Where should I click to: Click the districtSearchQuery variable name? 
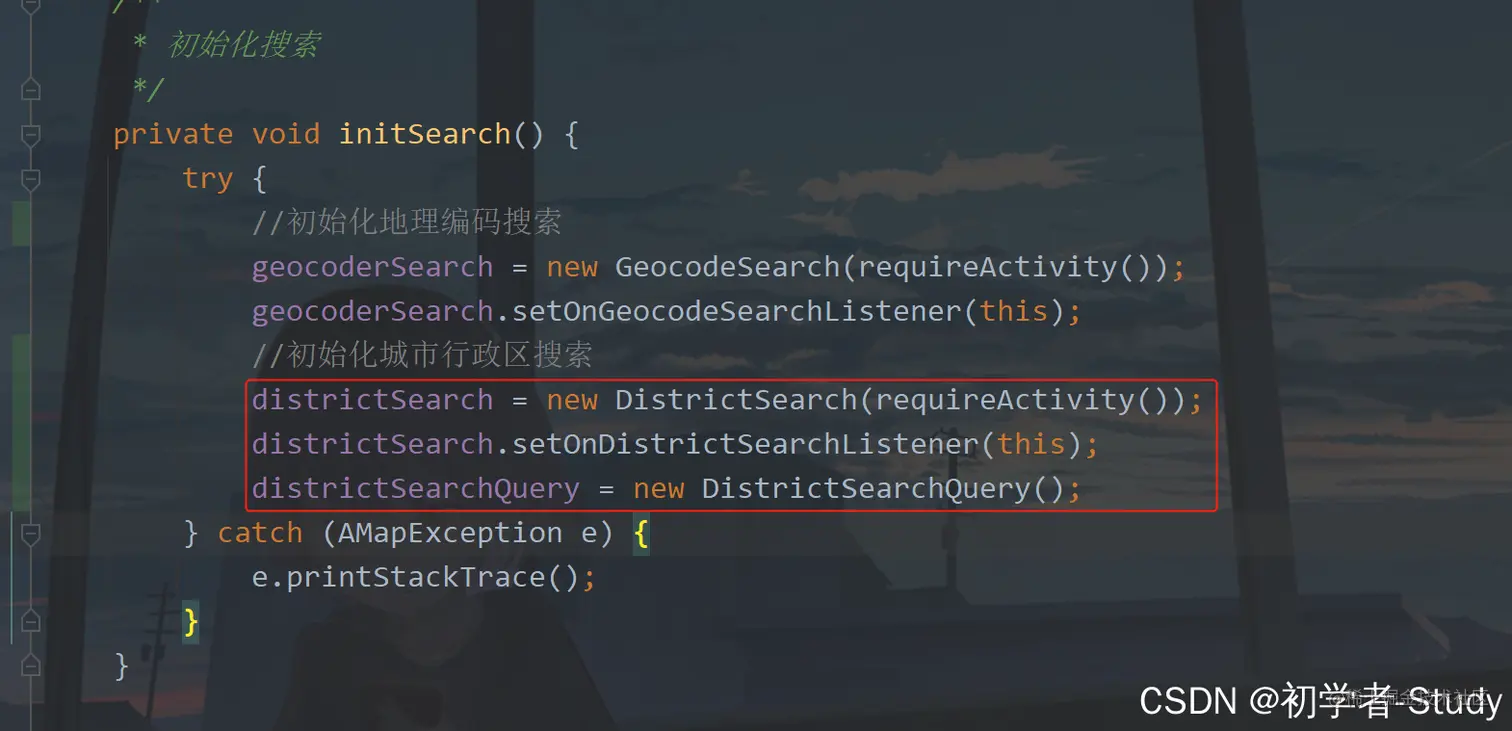[x=415, y=489]
